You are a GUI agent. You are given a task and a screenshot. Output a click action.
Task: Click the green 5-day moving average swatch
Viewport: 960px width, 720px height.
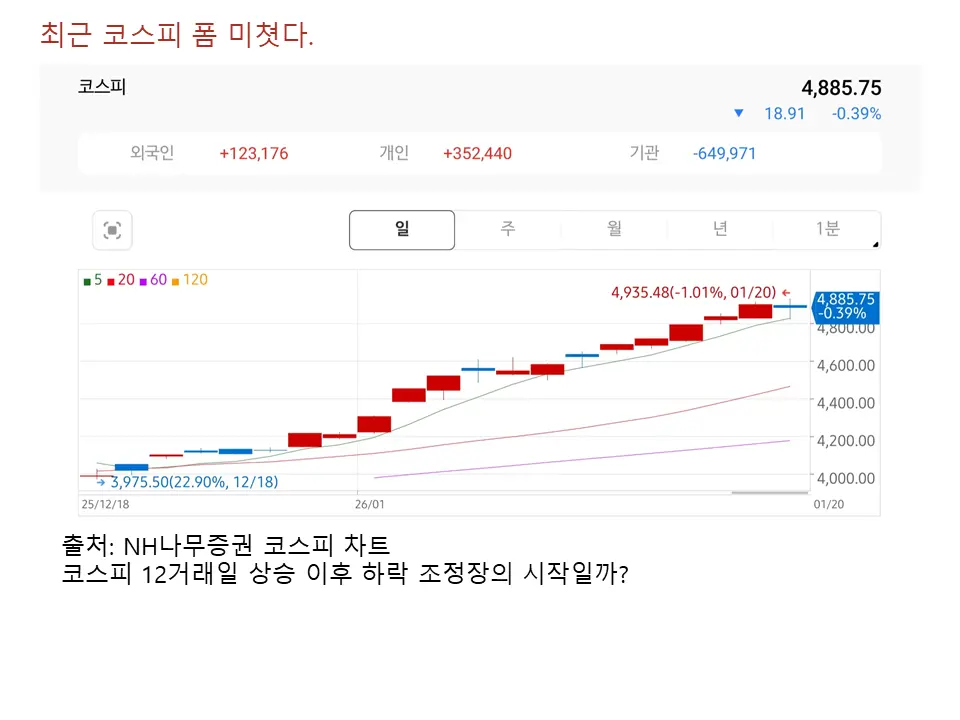(87, 282)
